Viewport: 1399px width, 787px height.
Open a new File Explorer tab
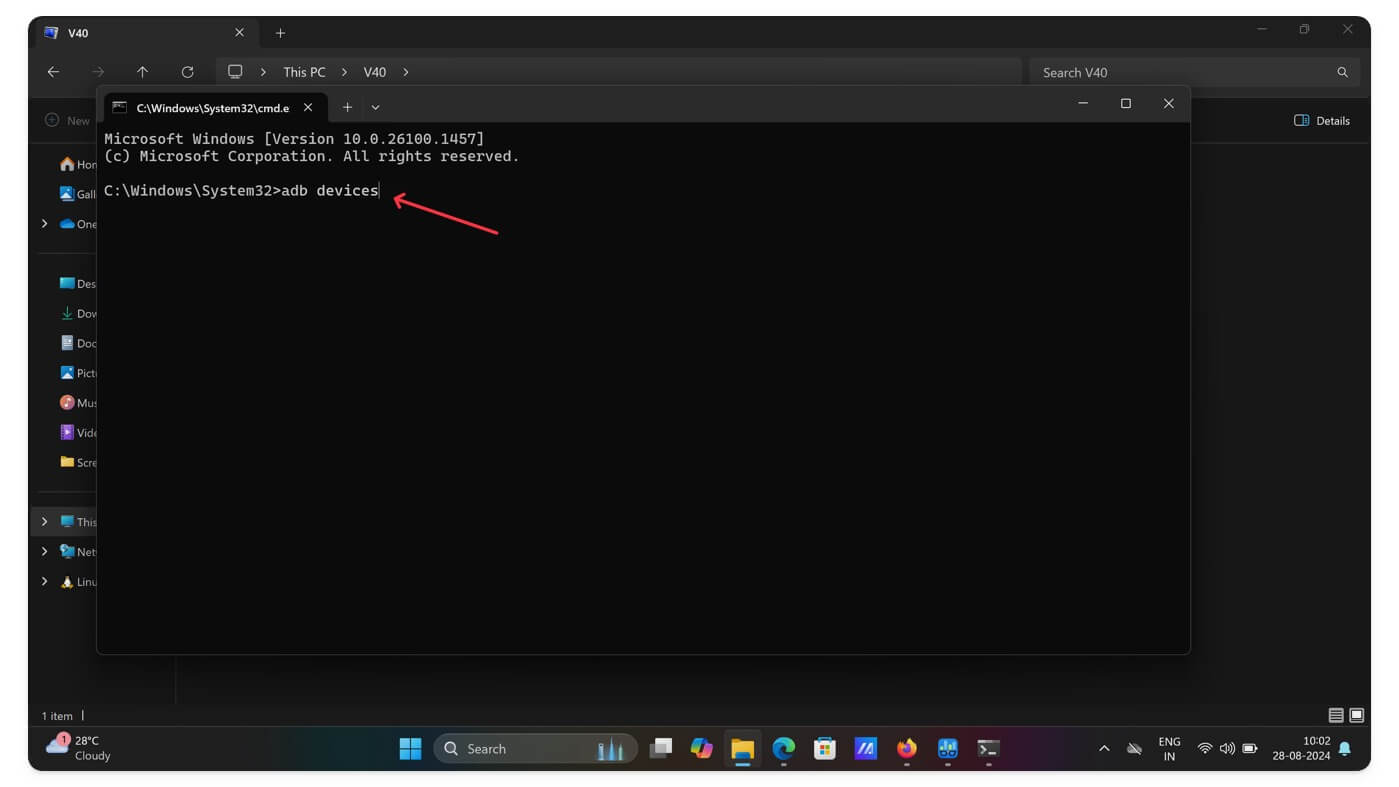[280, 33]
